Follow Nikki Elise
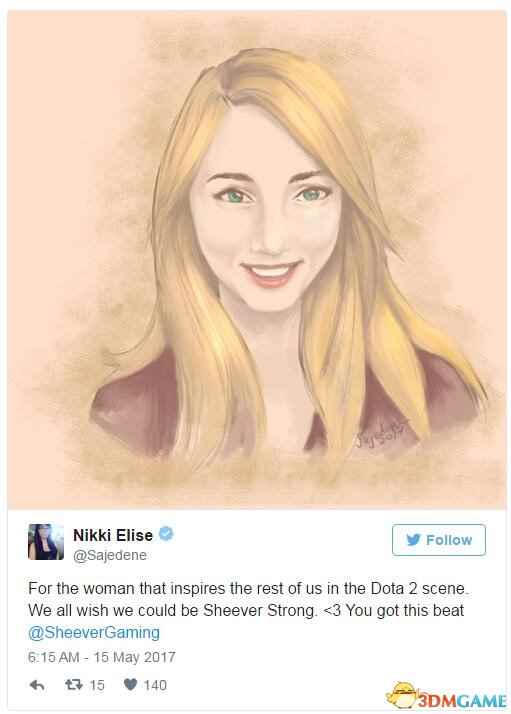The width and height of the screenshot is (511, 714). [439, 540]
